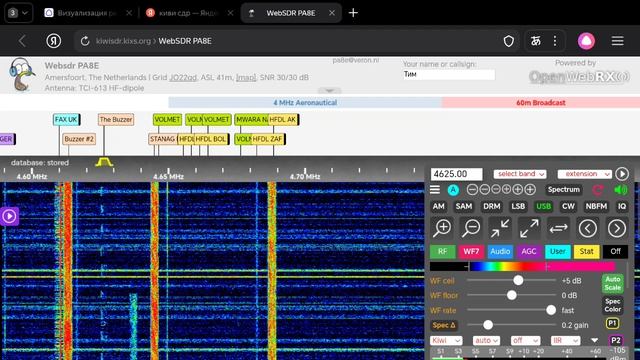
Task: Open the RF tab
Action: coord(442,251)
